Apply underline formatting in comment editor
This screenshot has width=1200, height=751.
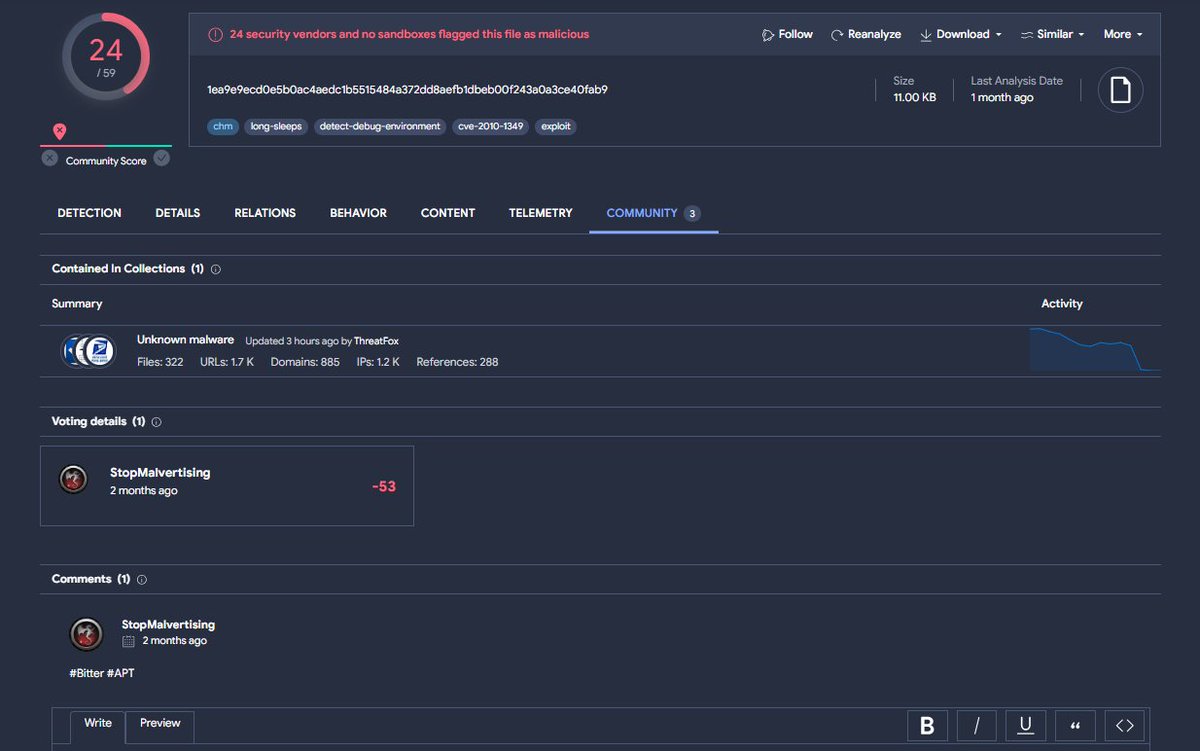pyautogui.click(x=1026, y=725)
